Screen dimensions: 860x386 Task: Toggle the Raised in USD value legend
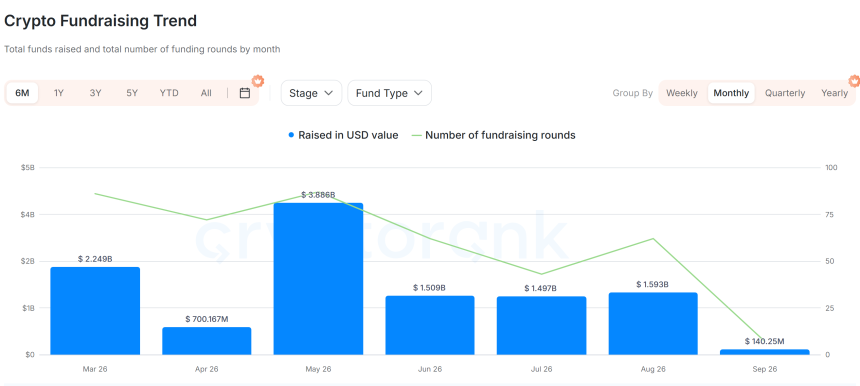[343, 135]
